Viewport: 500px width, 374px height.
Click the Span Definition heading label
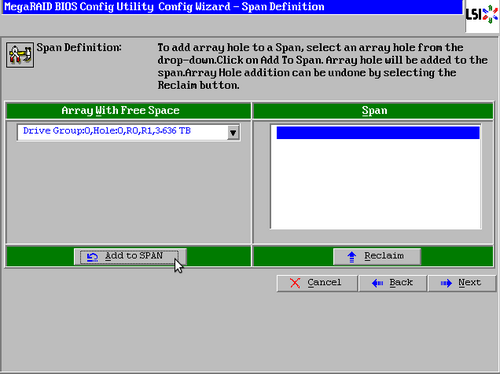(79, 48)
